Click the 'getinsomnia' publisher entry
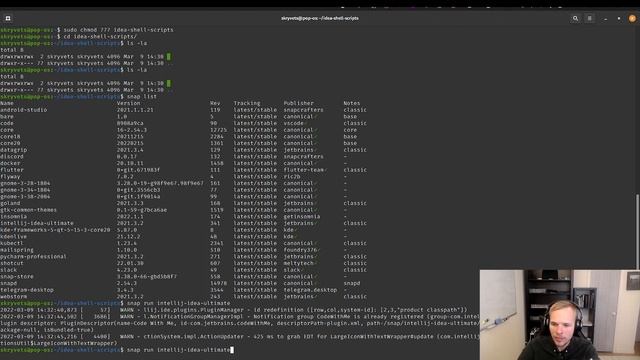This screenshot has height=360, width=640. (302, 216)
